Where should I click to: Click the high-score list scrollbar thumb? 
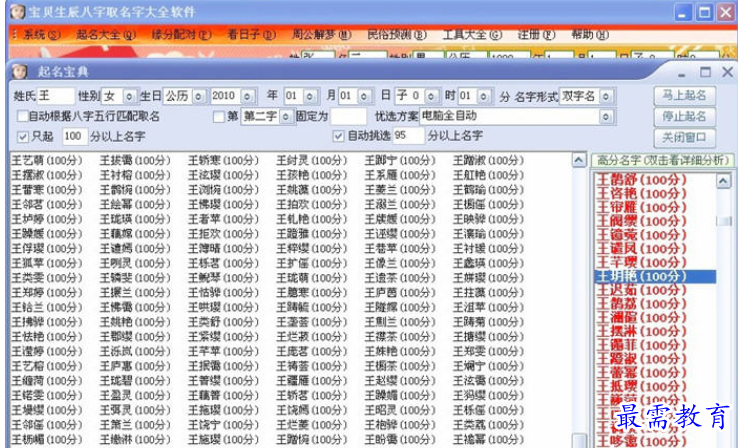(723, 221)
